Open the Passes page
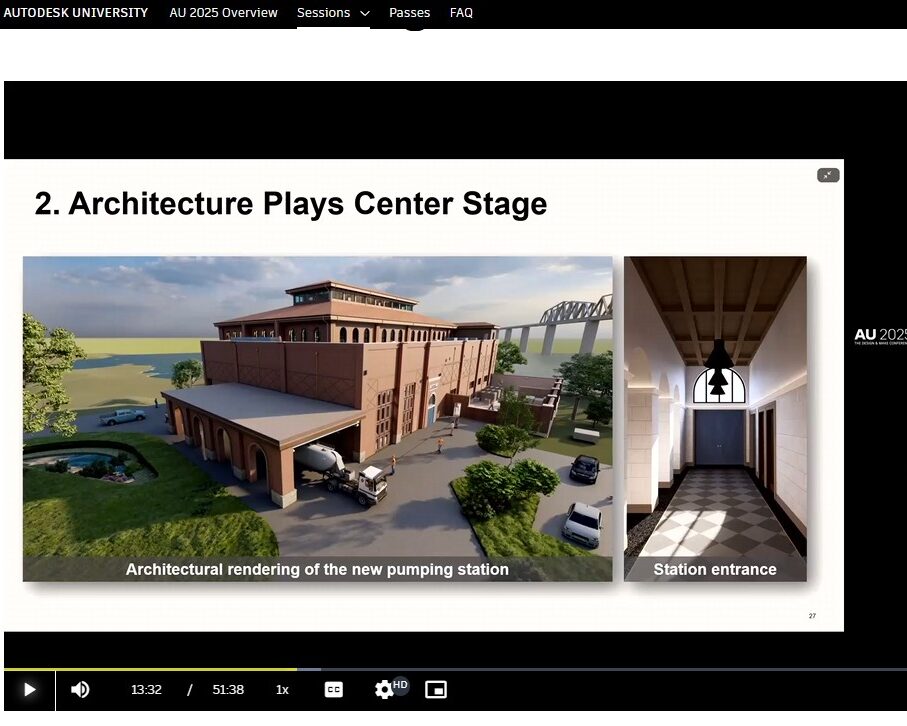Screen dimensions: 907x726 409,13
